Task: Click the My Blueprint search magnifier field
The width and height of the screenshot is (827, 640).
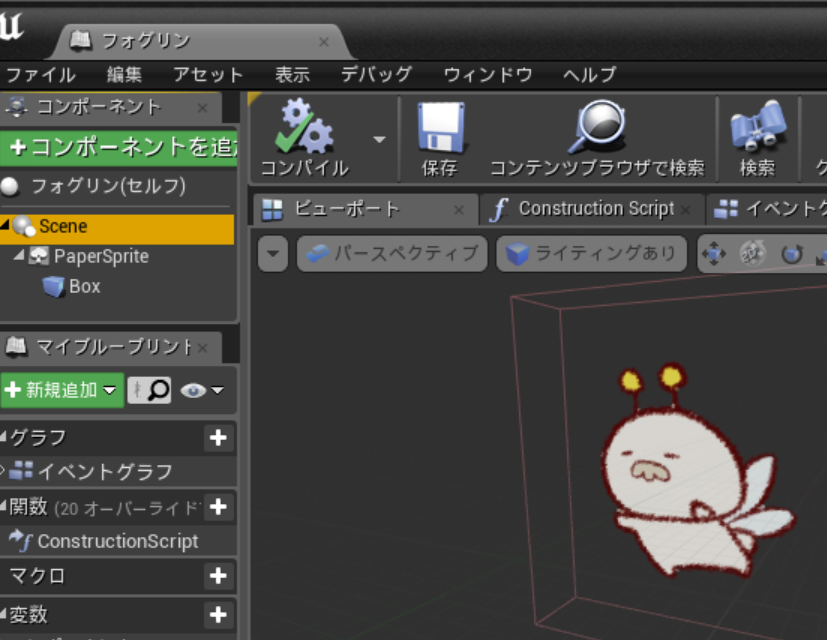Action: (150, 390)
